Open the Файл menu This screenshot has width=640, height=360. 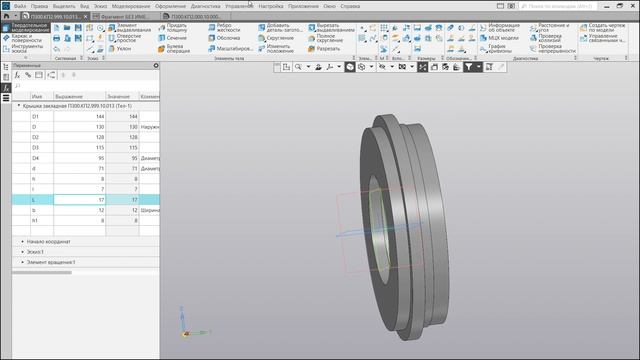pyautogui.click(x=19, y=6)
